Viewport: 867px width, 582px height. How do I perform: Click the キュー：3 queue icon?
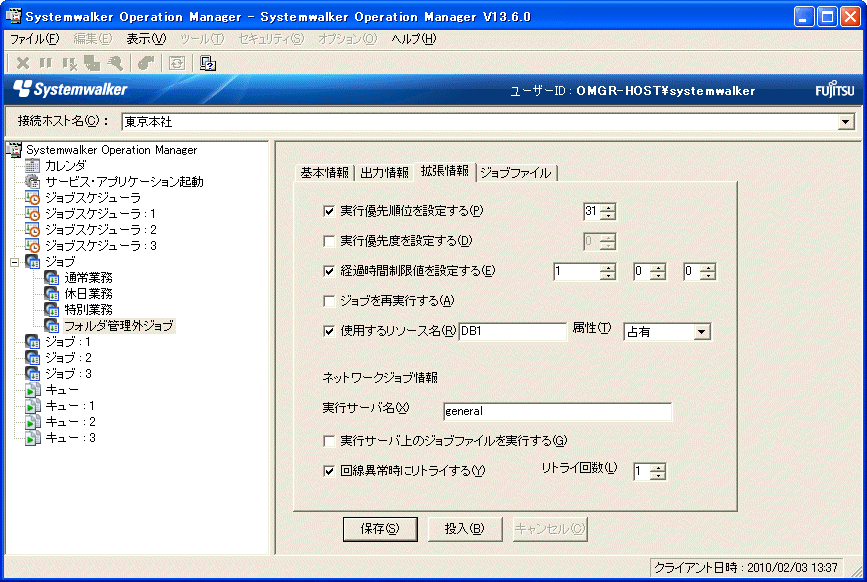tap(33, 438)
